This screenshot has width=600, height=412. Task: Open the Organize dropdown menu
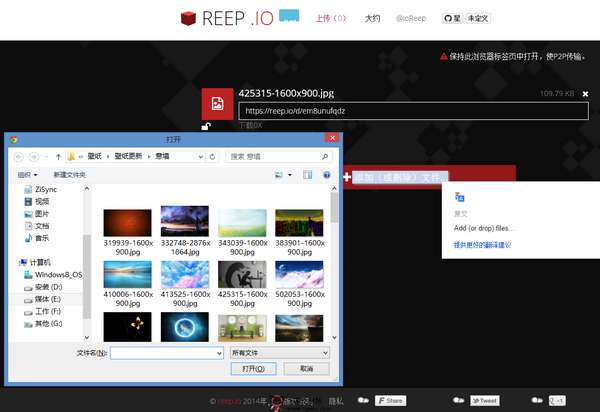pyautogui.click(x=28, y=175)
